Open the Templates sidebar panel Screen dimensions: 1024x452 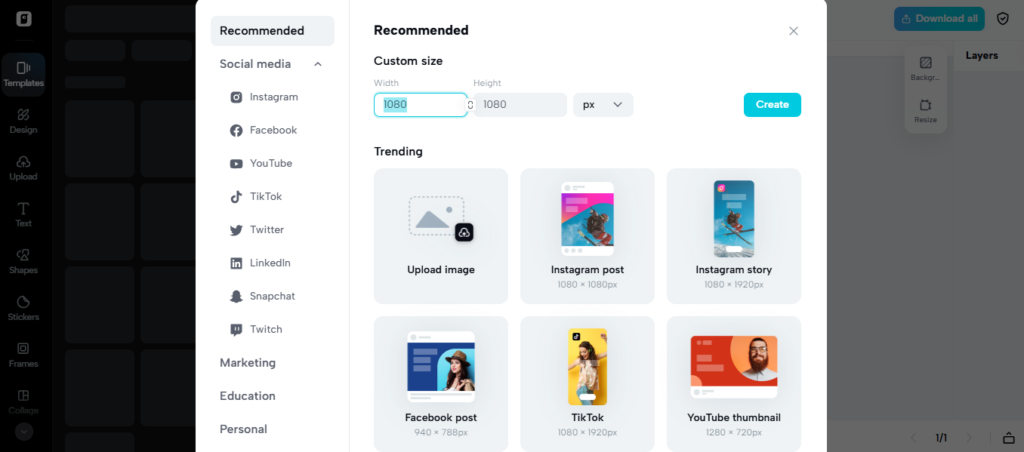(x=23, y=74)
